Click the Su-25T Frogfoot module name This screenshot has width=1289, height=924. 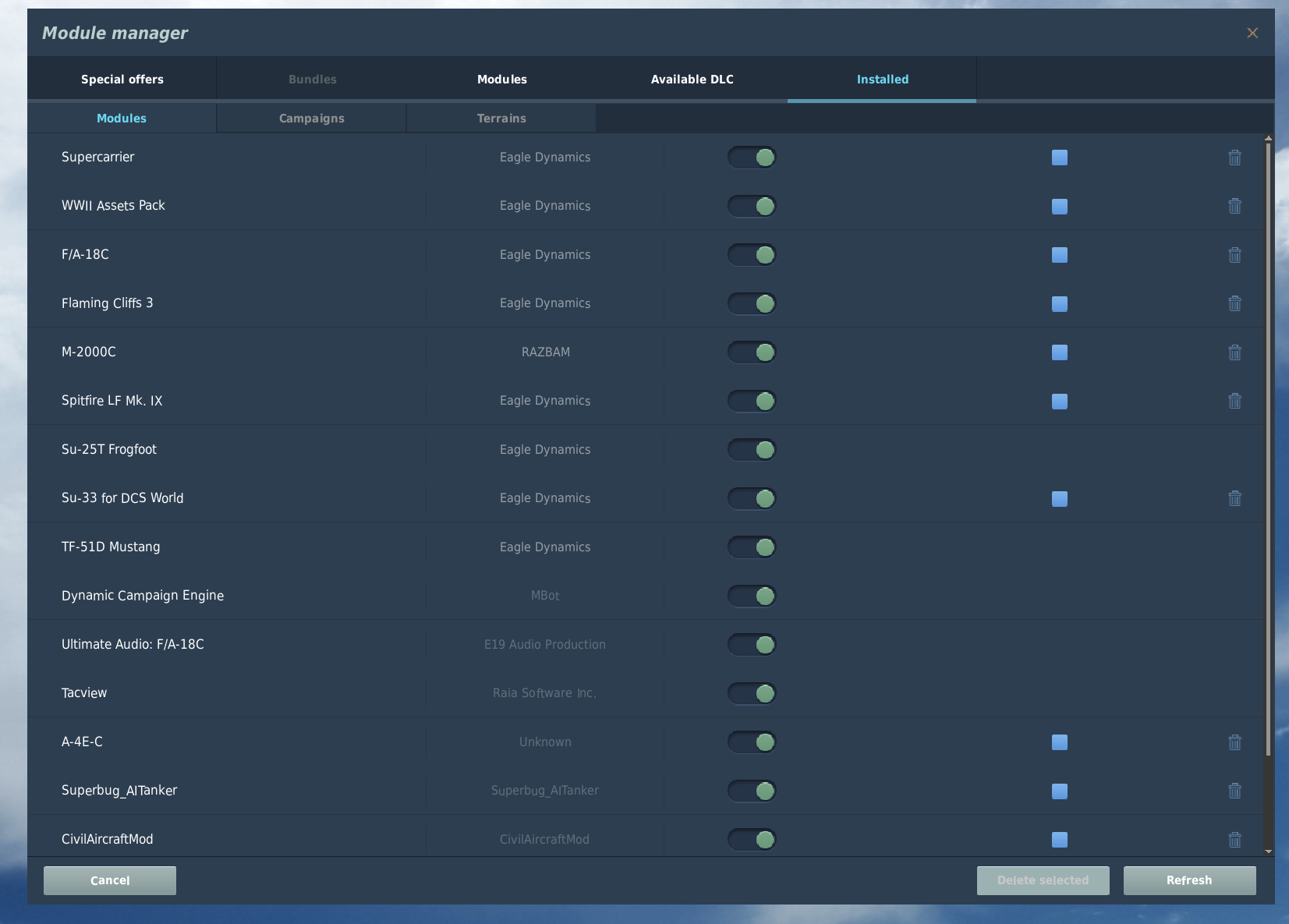tap(109, 450)
